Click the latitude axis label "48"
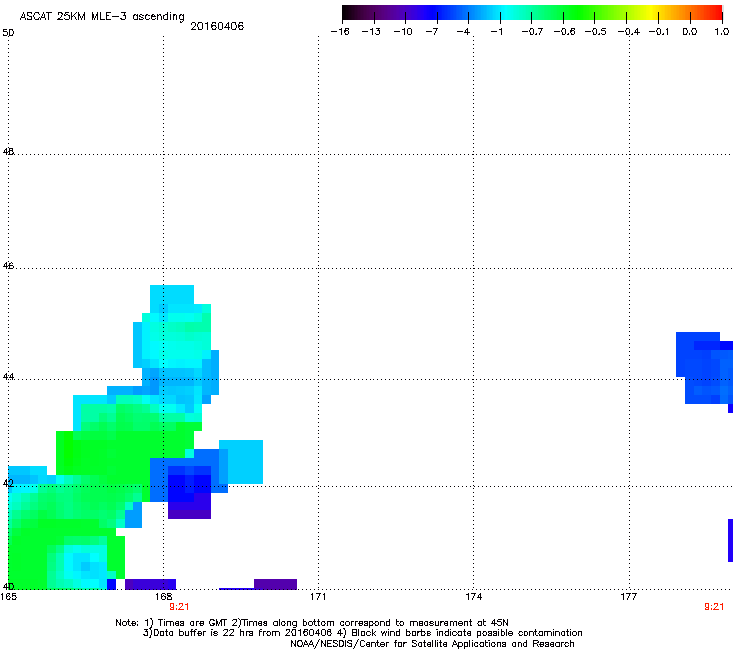Image resolution: width=740 pixels, height=650 pixels. [x=8, y=152]
